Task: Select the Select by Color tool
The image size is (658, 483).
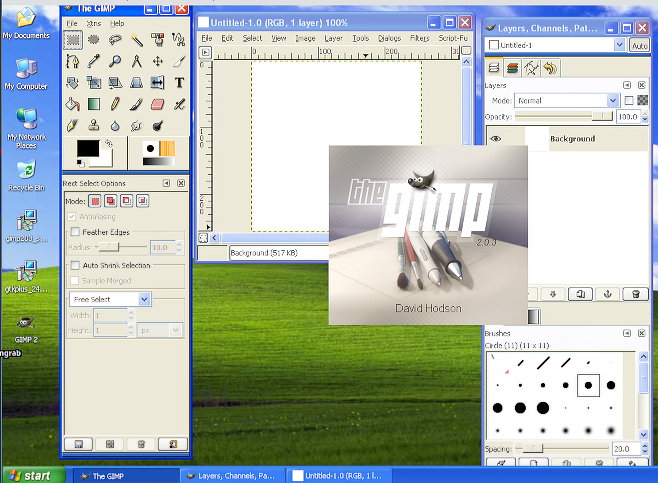Action: [x=158, y=40]
